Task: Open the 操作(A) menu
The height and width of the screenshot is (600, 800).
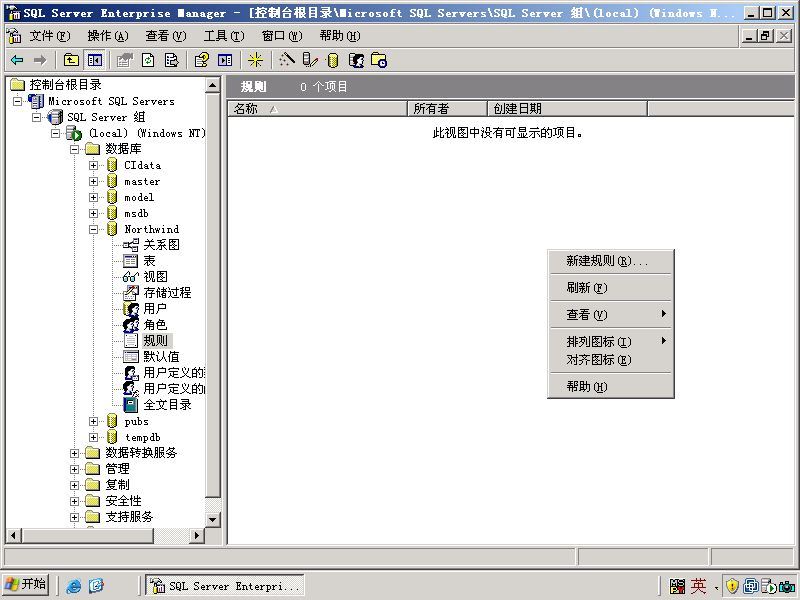Action: click(x=108, y=36)
